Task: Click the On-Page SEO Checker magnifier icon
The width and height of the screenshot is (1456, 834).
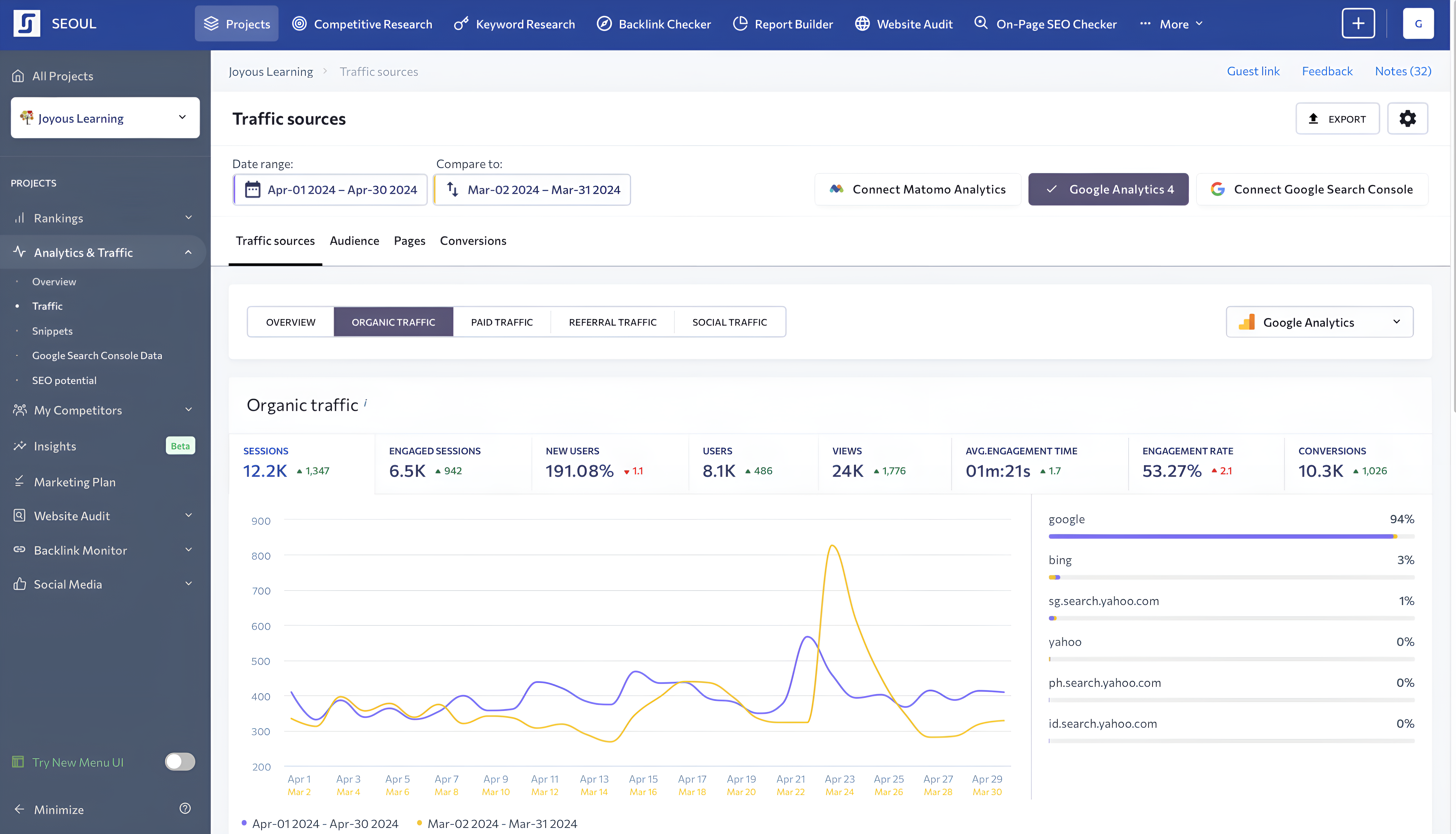Action: (981, 23)
